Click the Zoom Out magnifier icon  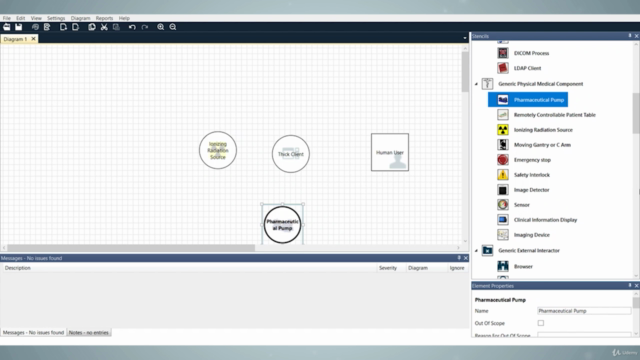point(173,27)
